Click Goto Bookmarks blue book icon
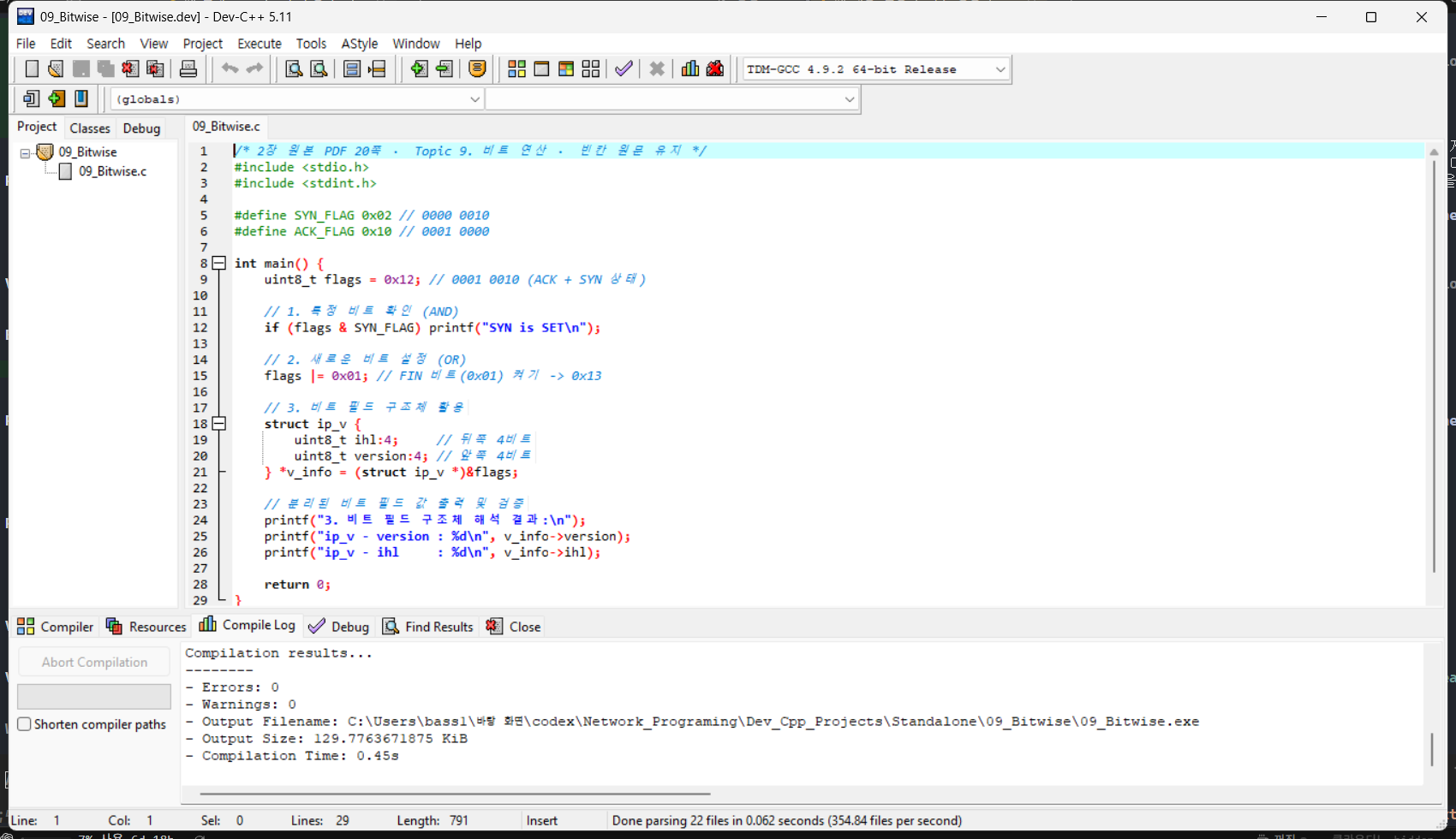1456x839 pixels. [x=81, y=98]
